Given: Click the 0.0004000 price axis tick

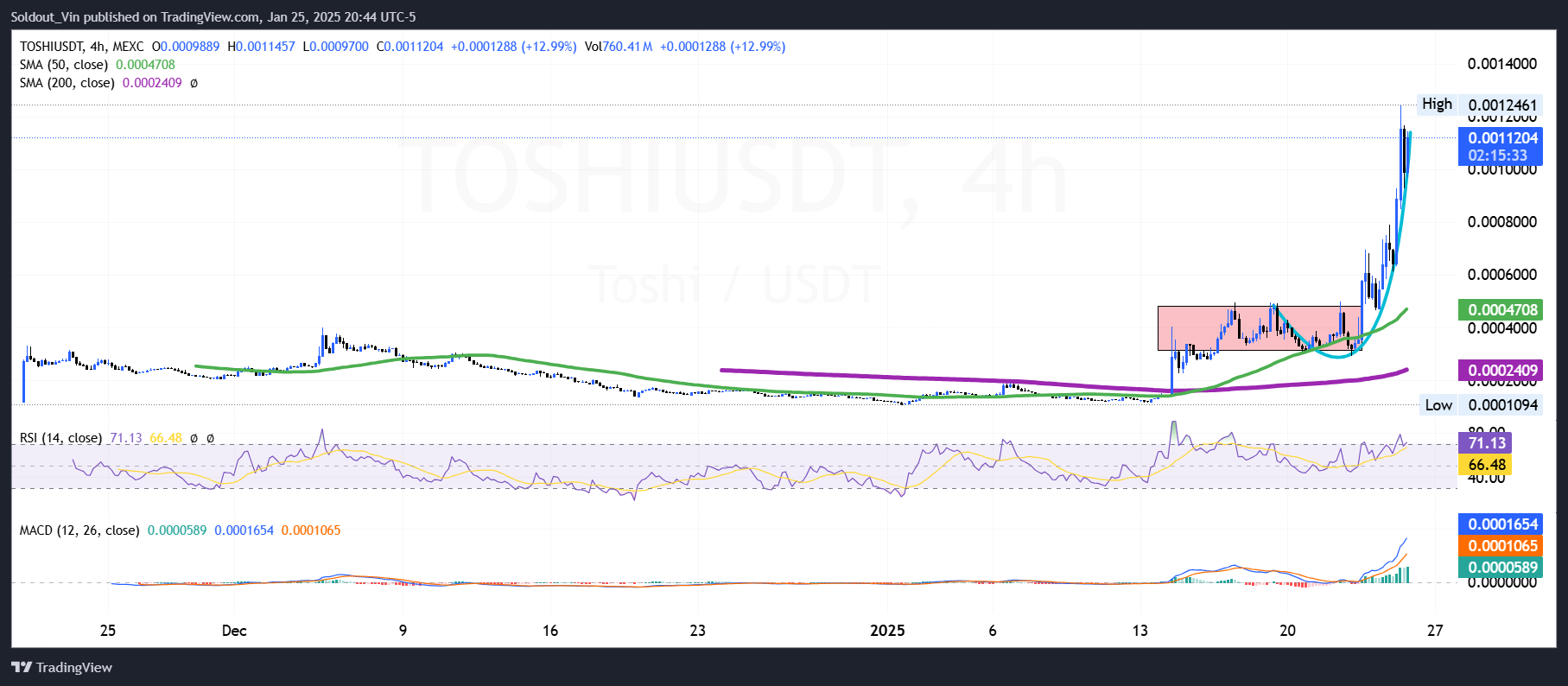Looking at the screenshot, I should (1502, 328).
